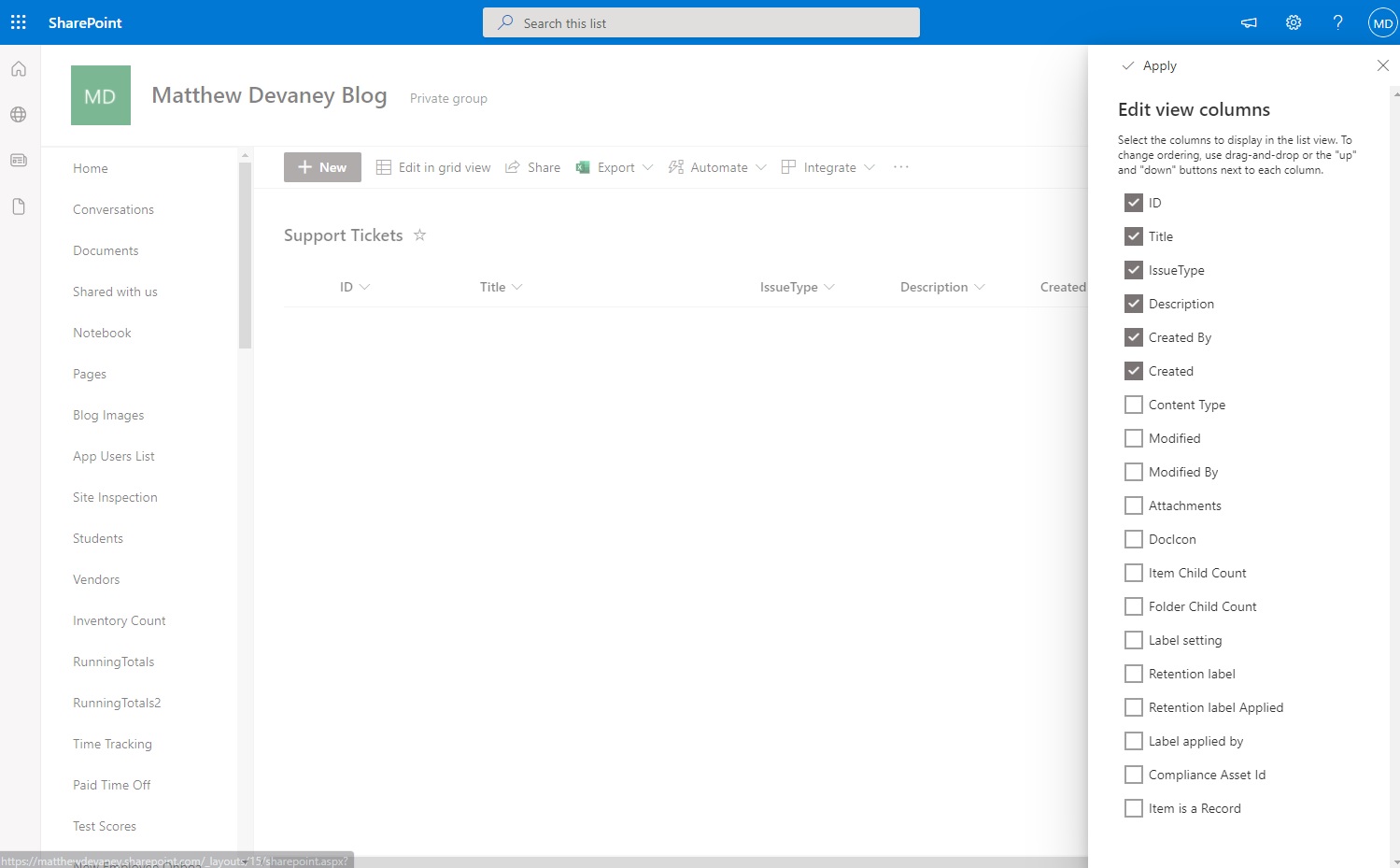The height and width of the screenshot is (868, 1400).
Task: Open SharePoint settings gear
Action: tap(1293, 21)
